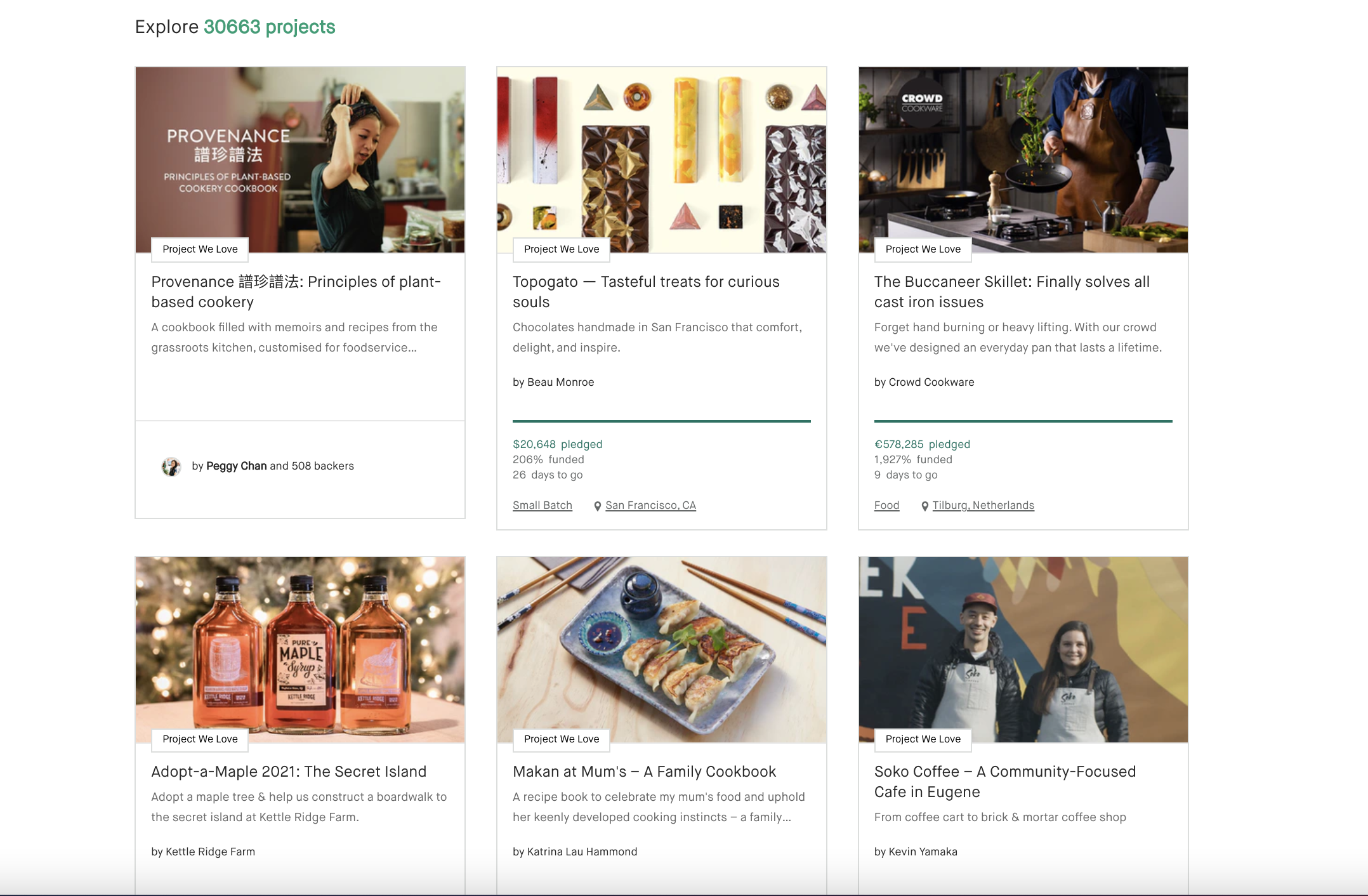Open the Small Batch category link
The height and width of the screenshot is (896, 1368).
coord(543,505)
